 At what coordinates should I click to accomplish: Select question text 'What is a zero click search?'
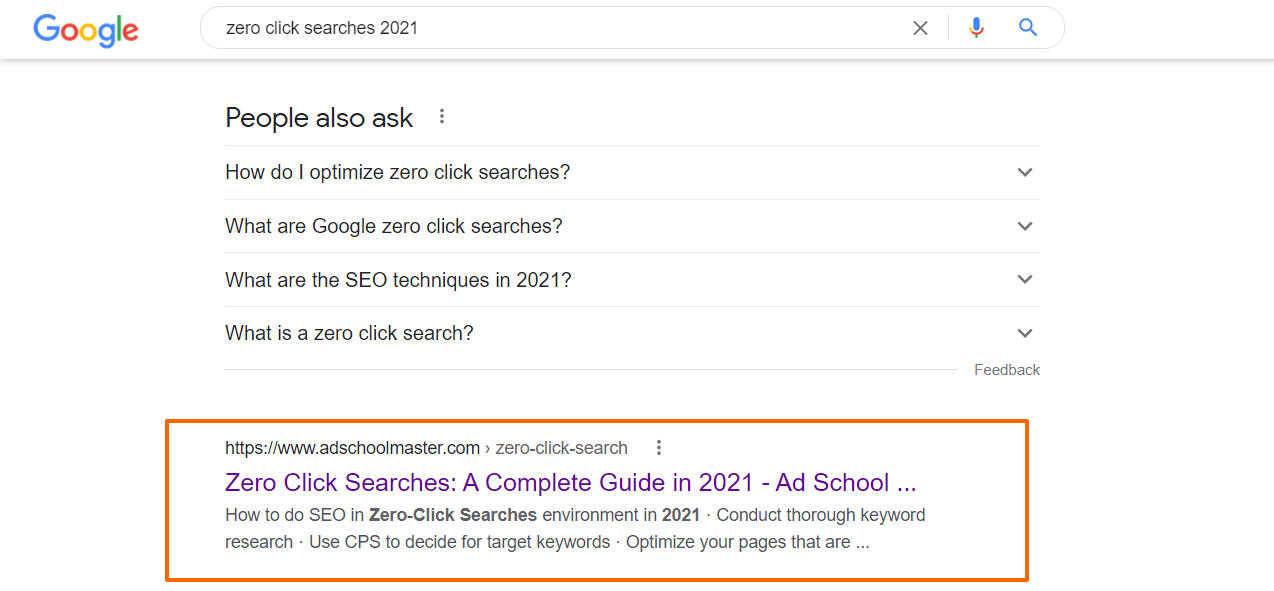point(349,333)
